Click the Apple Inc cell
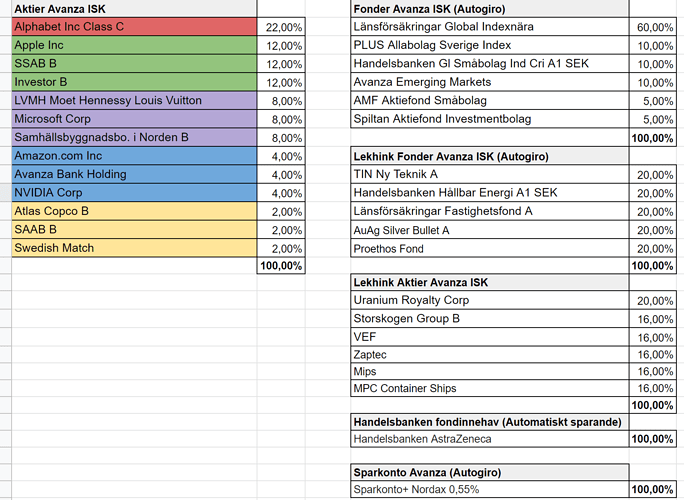This screenshot has height=500, width=684. tap(133, 45)
